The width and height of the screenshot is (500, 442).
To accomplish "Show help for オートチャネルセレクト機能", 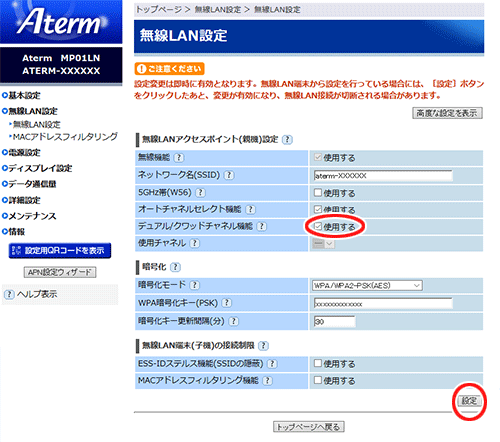I will [250, 209].
